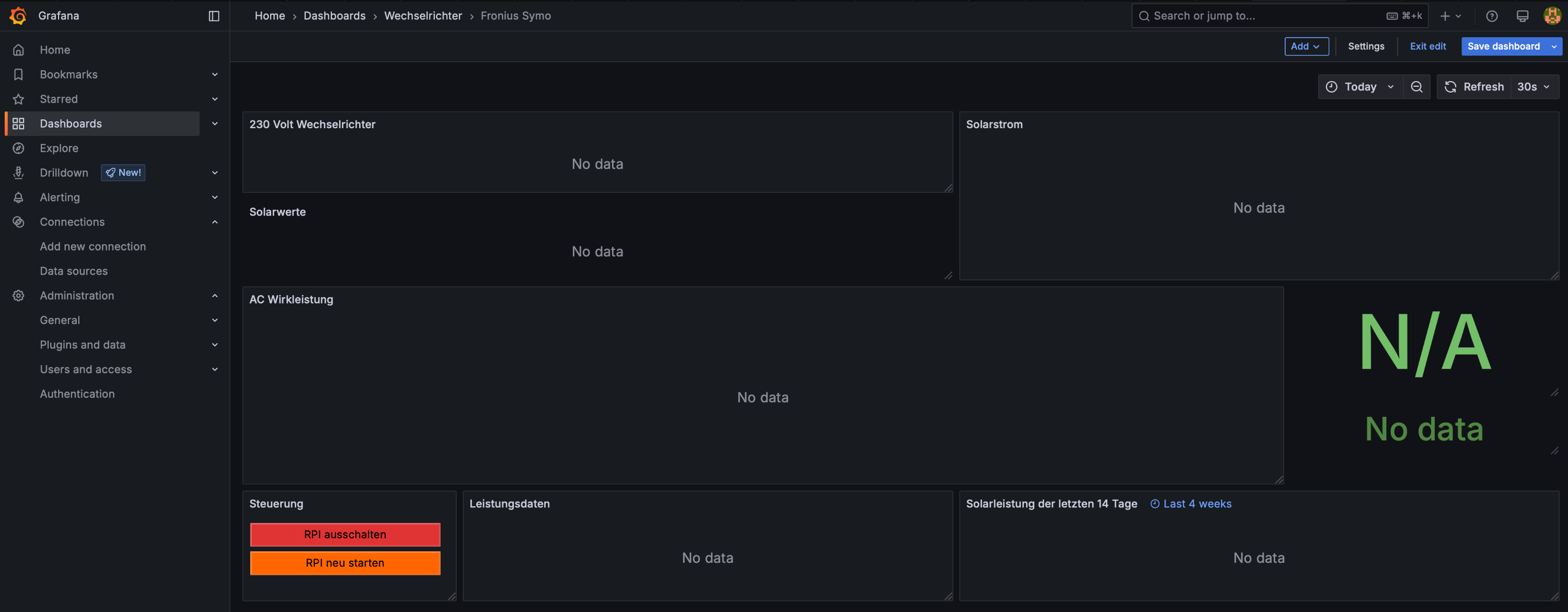Open the 30s refresh interval dropdown
Viewport: 1568px width, 612px height.
pyautogui.click(x=1534, y=87)
